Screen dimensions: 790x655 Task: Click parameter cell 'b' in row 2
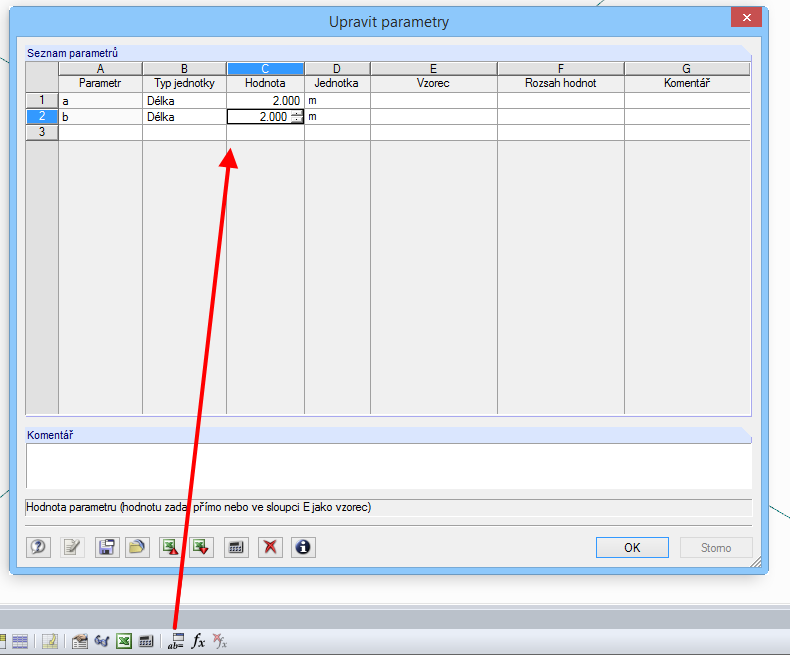tap(100, 117)
